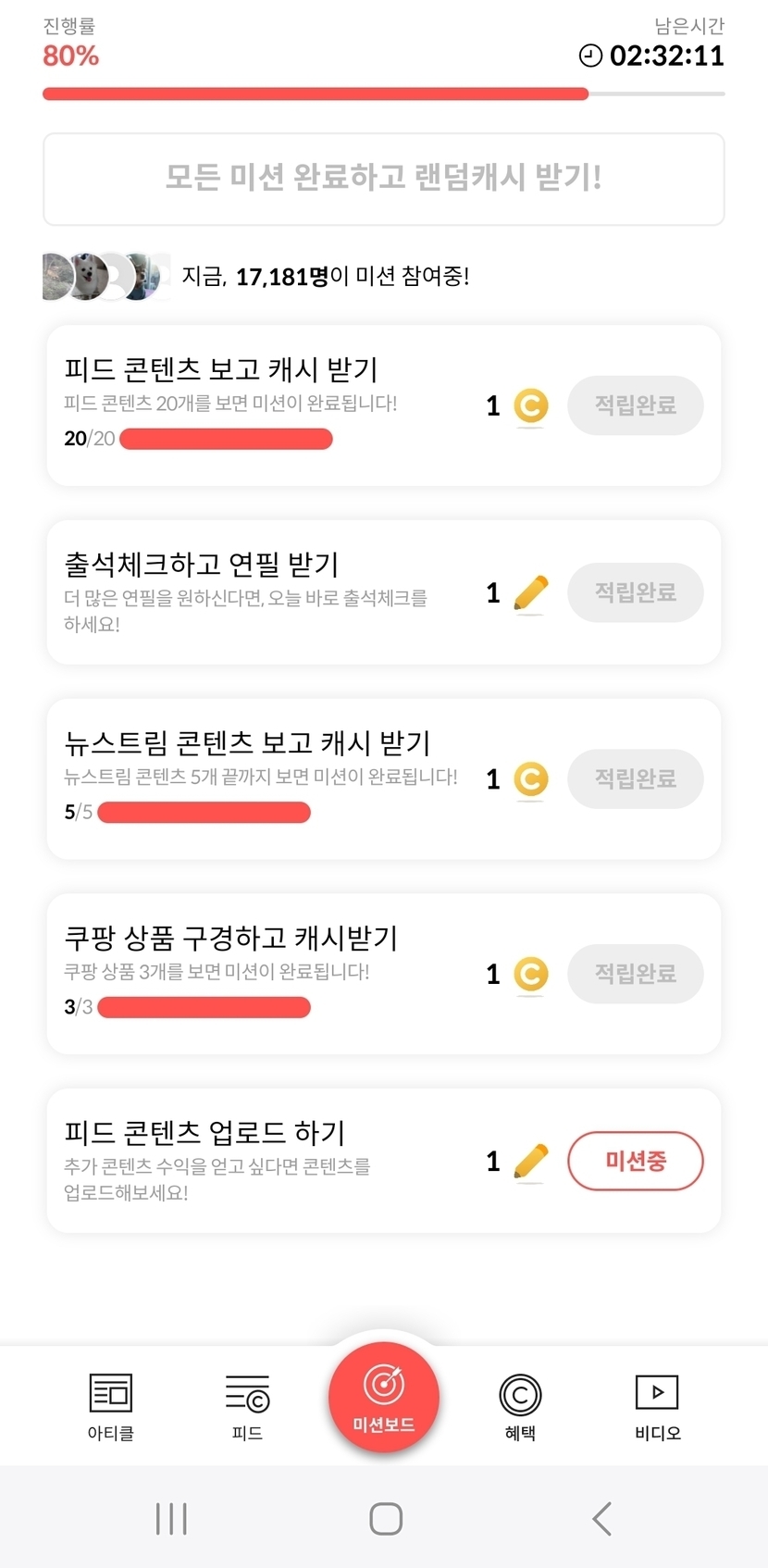
Task: Open the 혜택 coin icon
Action: click(520, 1395)
